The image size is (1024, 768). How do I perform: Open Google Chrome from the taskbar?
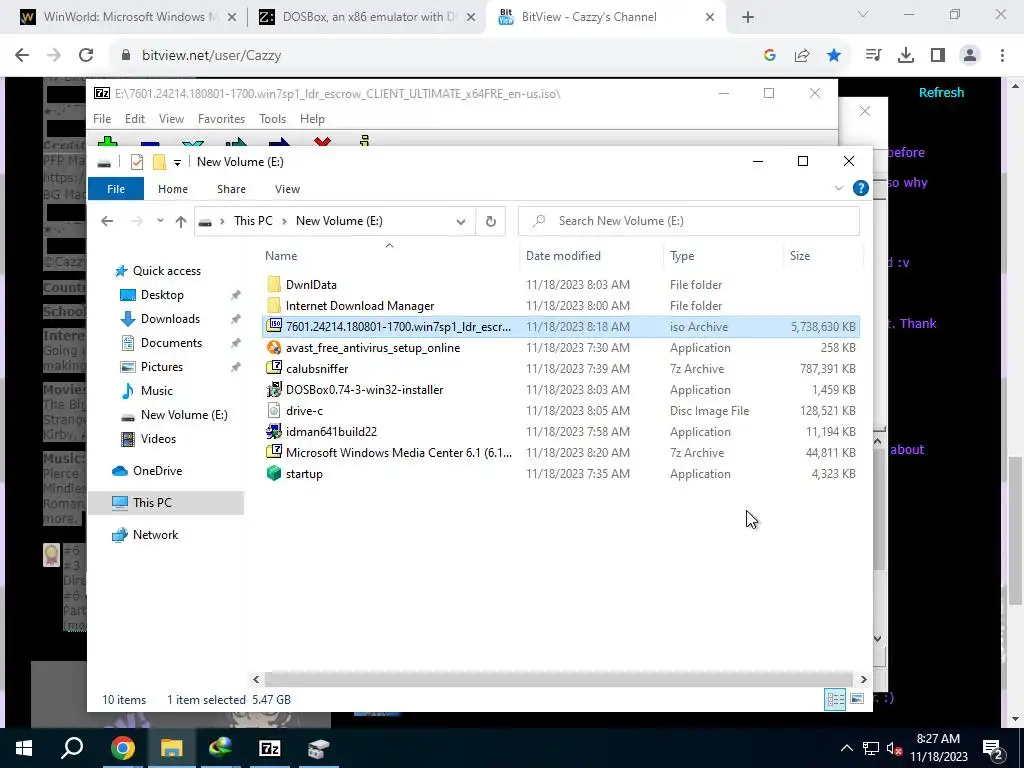[122, 748]
